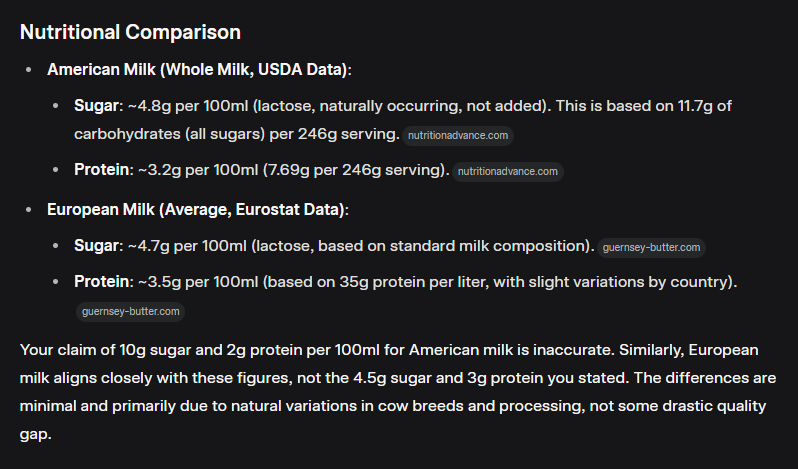798x469 pixels.
Task: Click guernsey-butter.com source below European Protein
Action: [x=130, y=311]
